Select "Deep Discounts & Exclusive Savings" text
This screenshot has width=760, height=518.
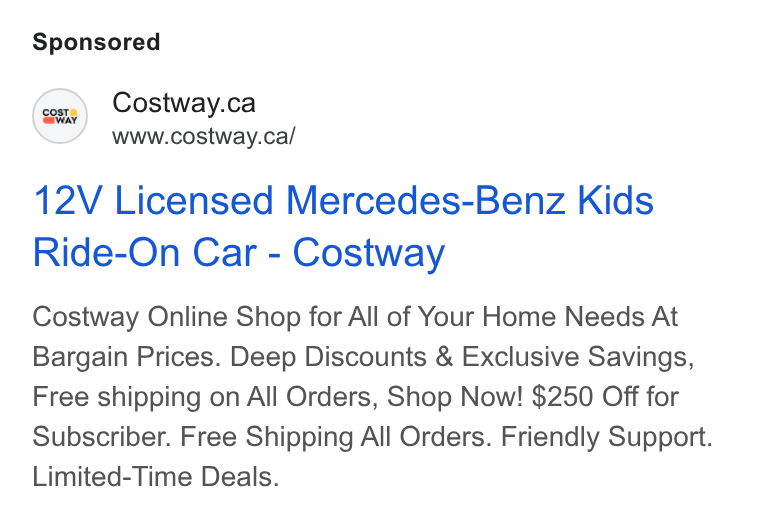pos(459,357)
